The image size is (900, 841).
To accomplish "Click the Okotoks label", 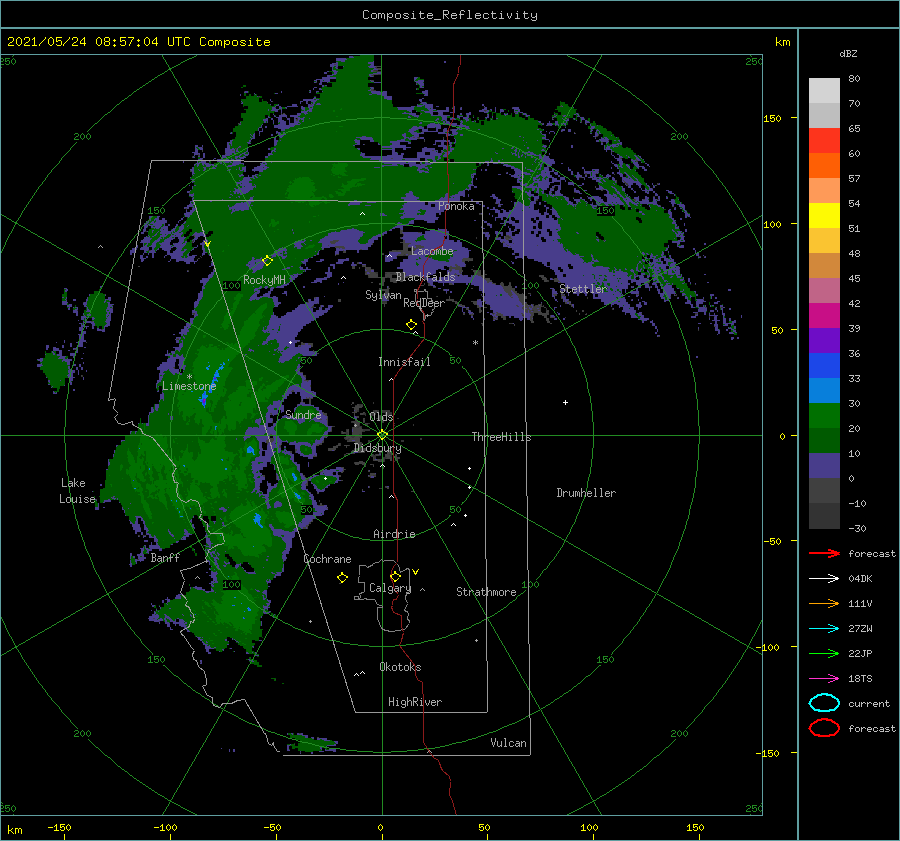I will pyautogui.click(x=400, y=668).
